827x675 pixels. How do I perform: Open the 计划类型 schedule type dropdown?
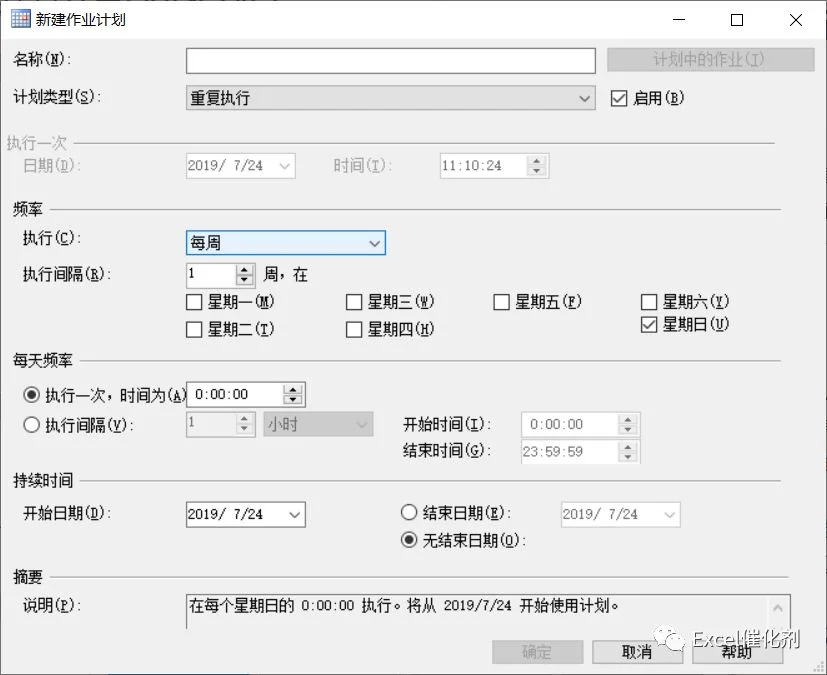390,98
